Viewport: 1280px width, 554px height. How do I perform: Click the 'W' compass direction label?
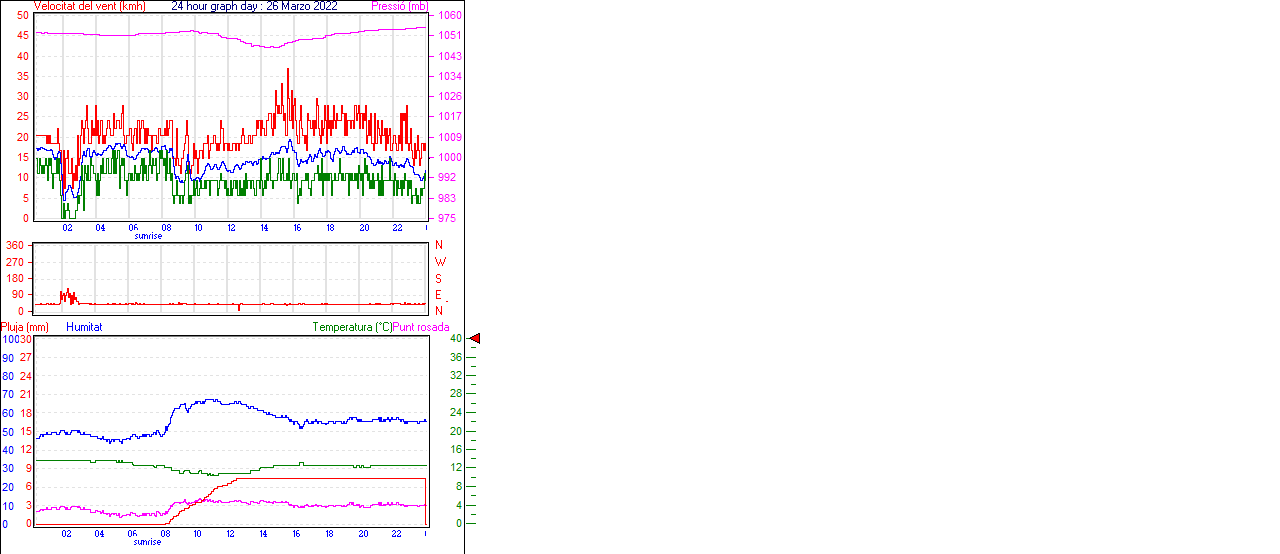(439, 262)
